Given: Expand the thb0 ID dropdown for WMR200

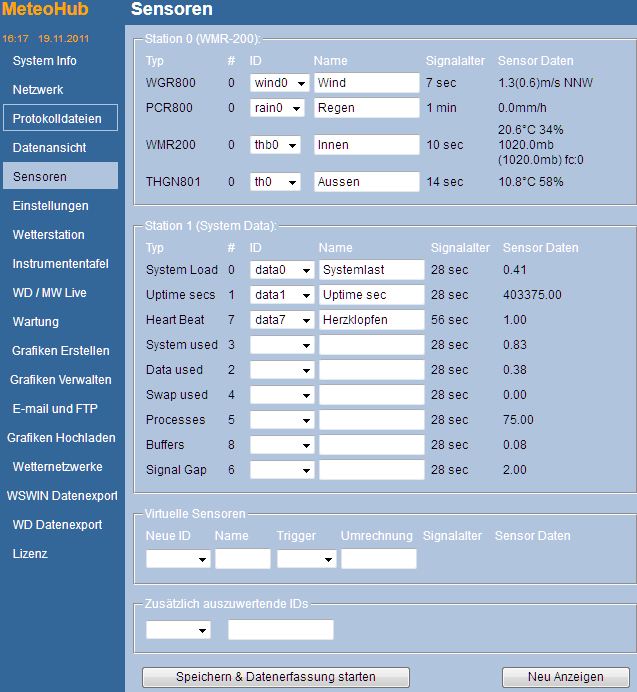Looking at the screenshot, I should [x=275, y=146].
